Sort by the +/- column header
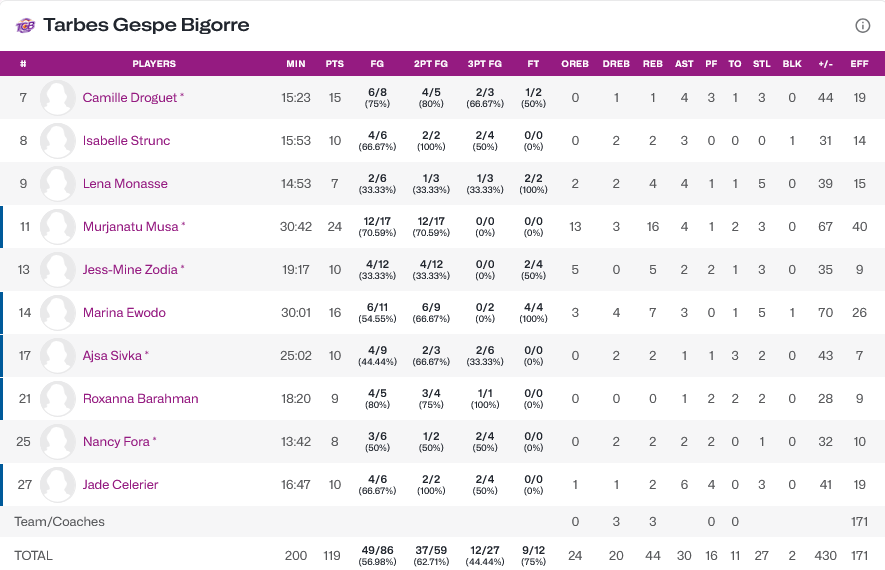 (825, 64)
